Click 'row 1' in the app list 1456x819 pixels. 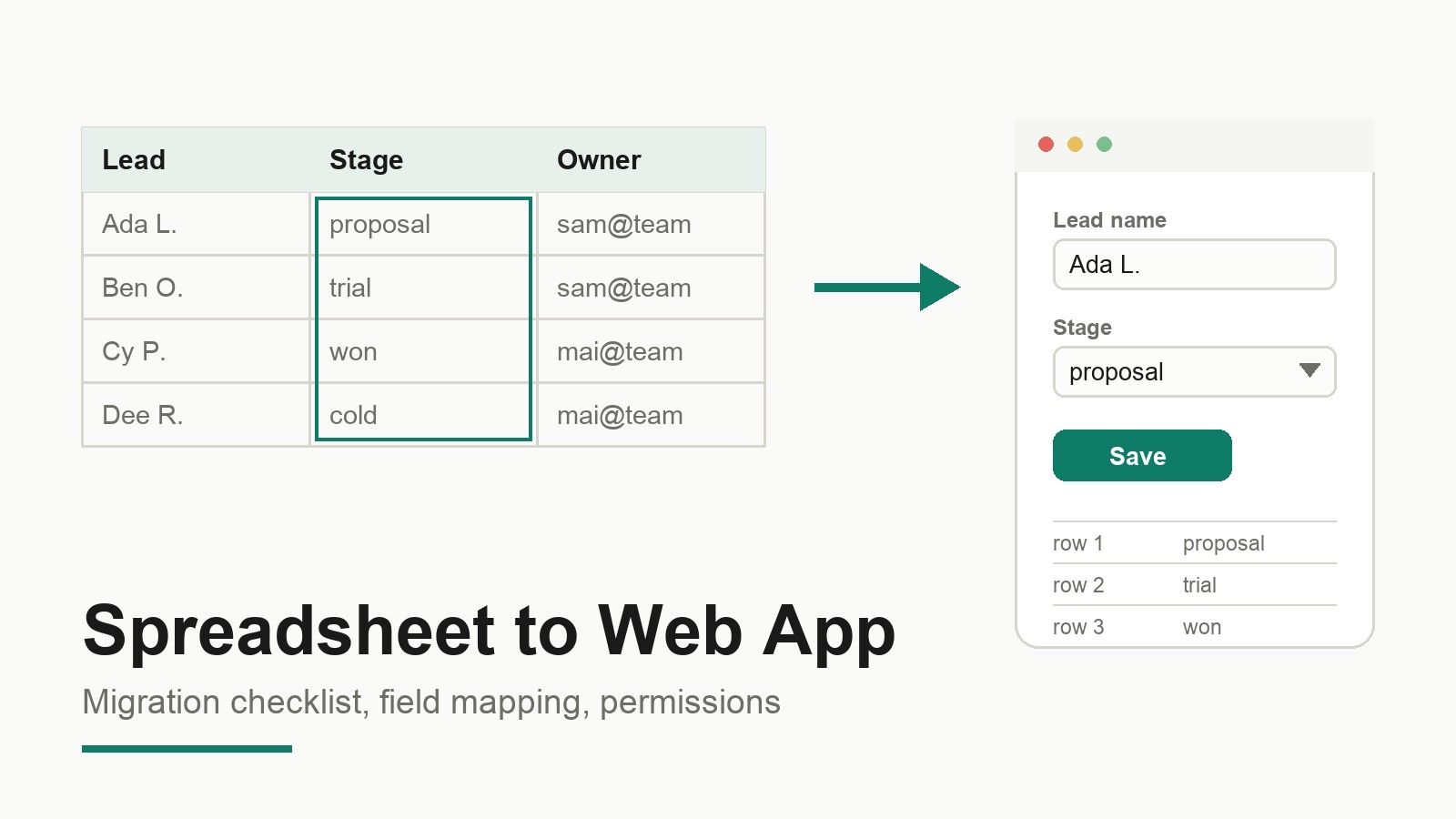(1077, 543)
